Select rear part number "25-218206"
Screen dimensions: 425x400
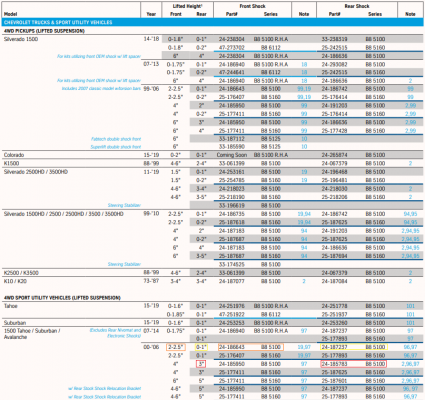[x=334, y=197]
